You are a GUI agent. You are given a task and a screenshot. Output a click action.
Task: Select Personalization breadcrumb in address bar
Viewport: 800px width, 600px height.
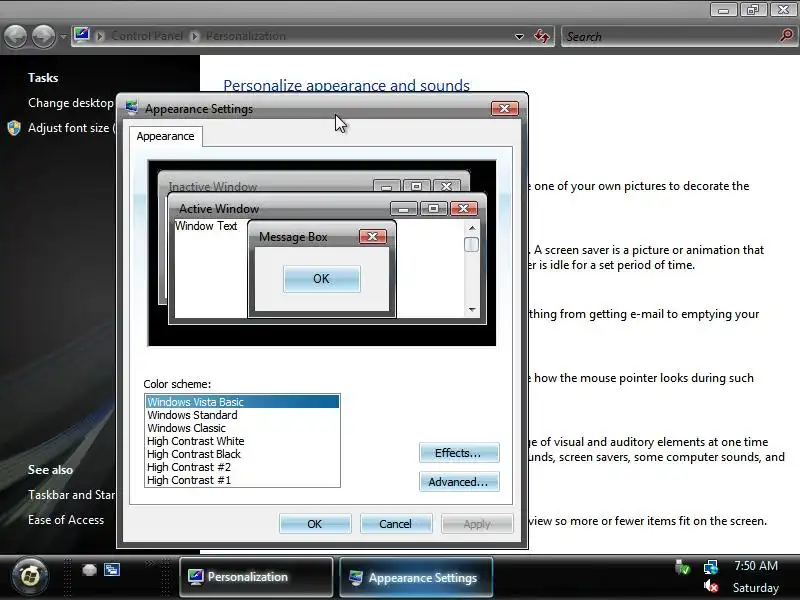point(245,36)
